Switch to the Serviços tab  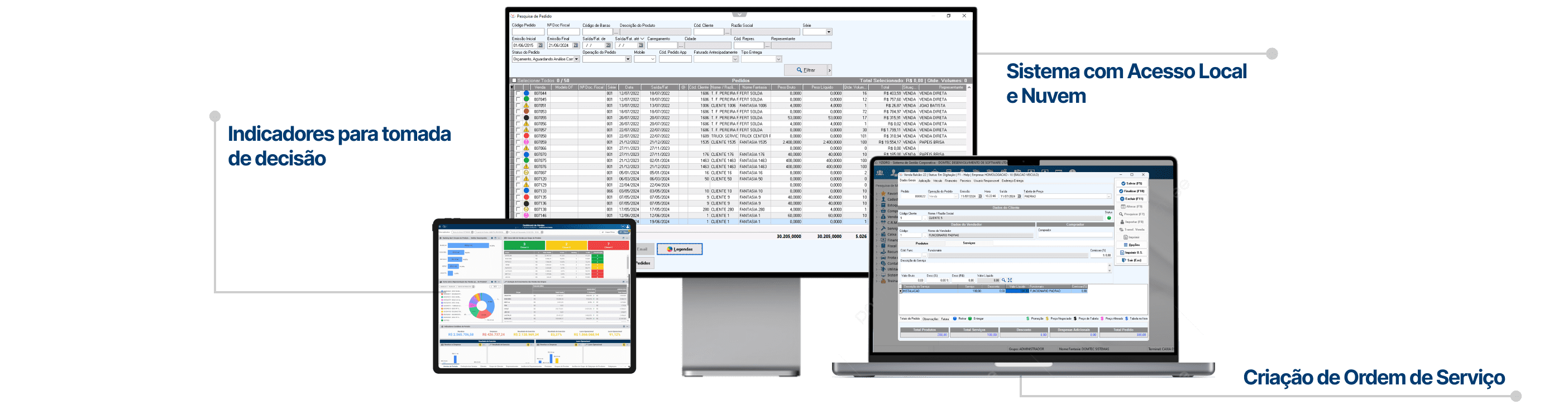point(969,243)
